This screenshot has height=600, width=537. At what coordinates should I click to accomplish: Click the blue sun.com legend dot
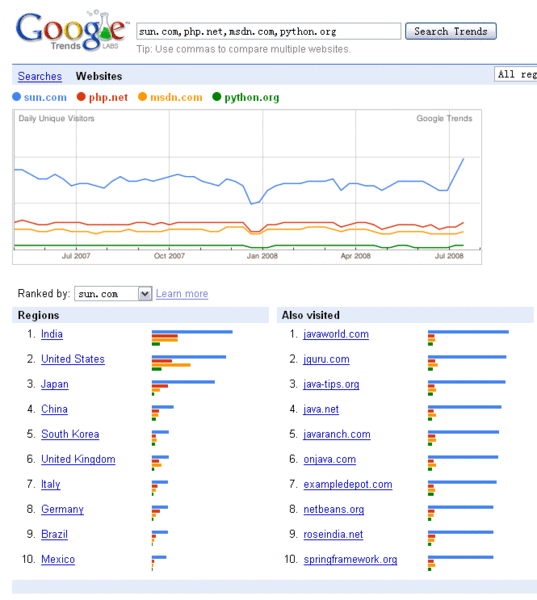(16, 97)
